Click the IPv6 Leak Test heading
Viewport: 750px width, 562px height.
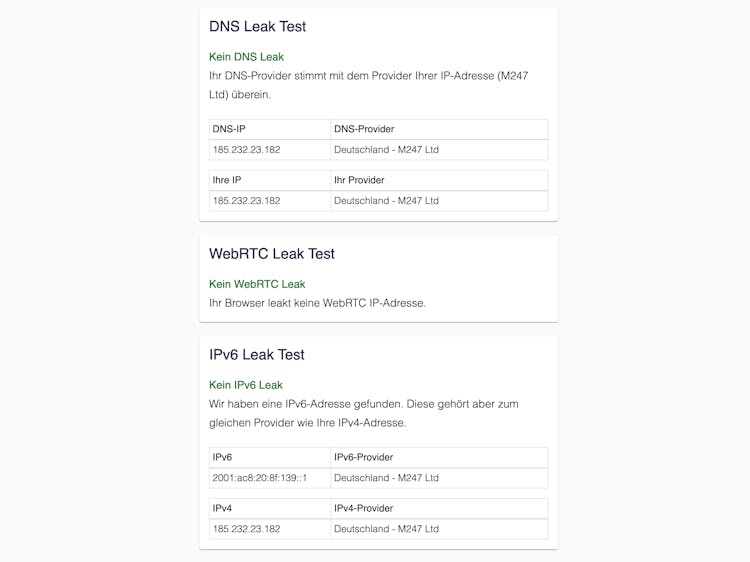click(x=256, y=354)
